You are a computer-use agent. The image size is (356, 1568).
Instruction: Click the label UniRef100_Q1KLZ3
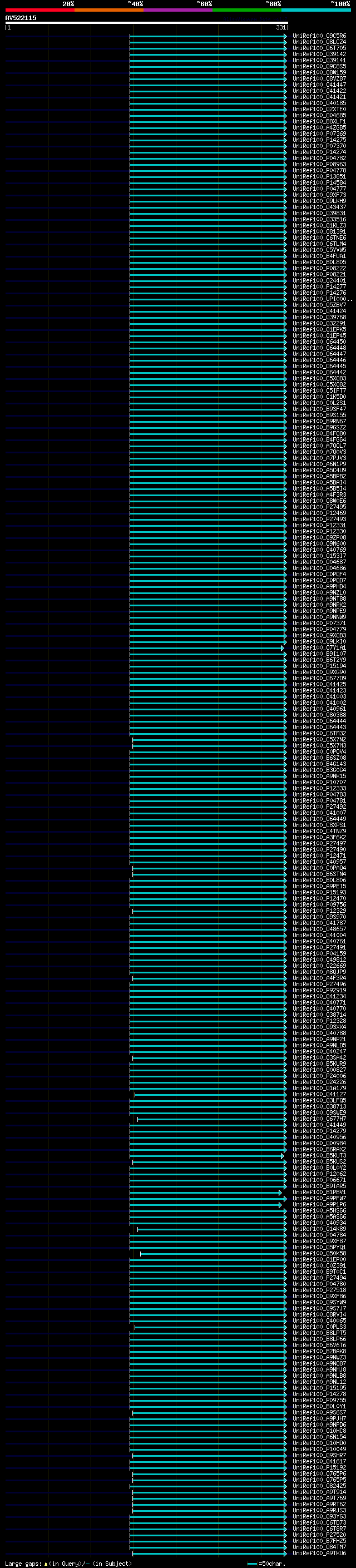(319, 226)
